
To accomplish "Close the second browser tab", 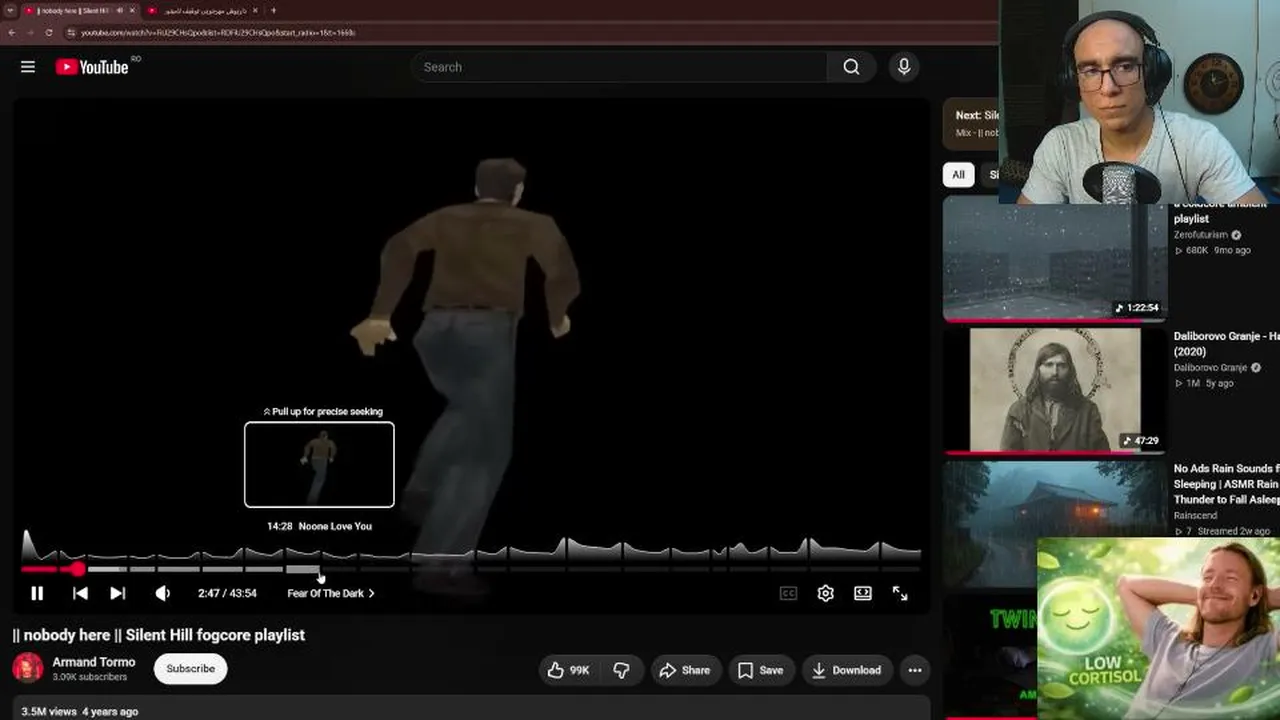I will coord(255,10).
